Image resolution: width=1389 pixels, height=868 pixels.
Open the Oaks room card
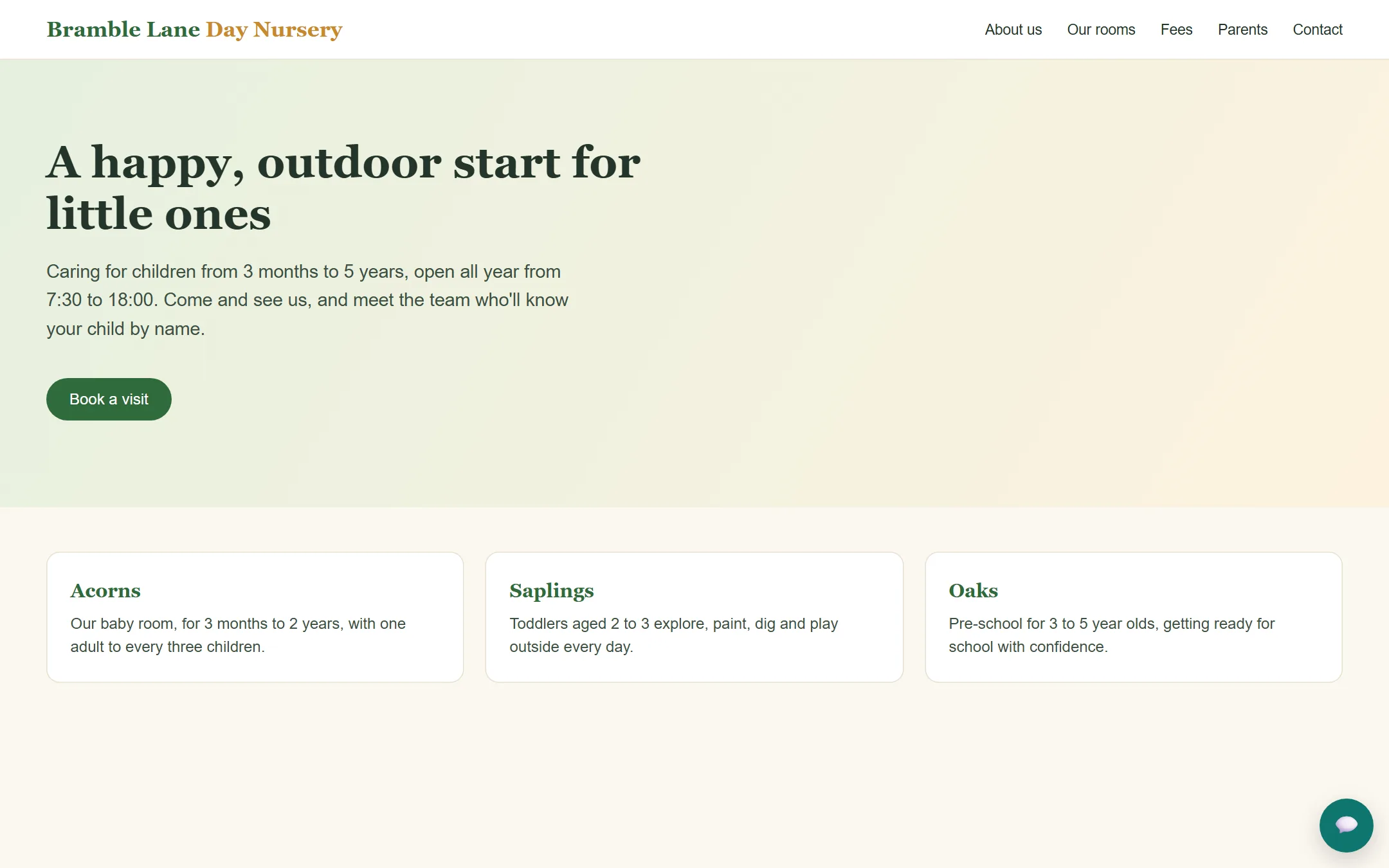[1134, 617]
